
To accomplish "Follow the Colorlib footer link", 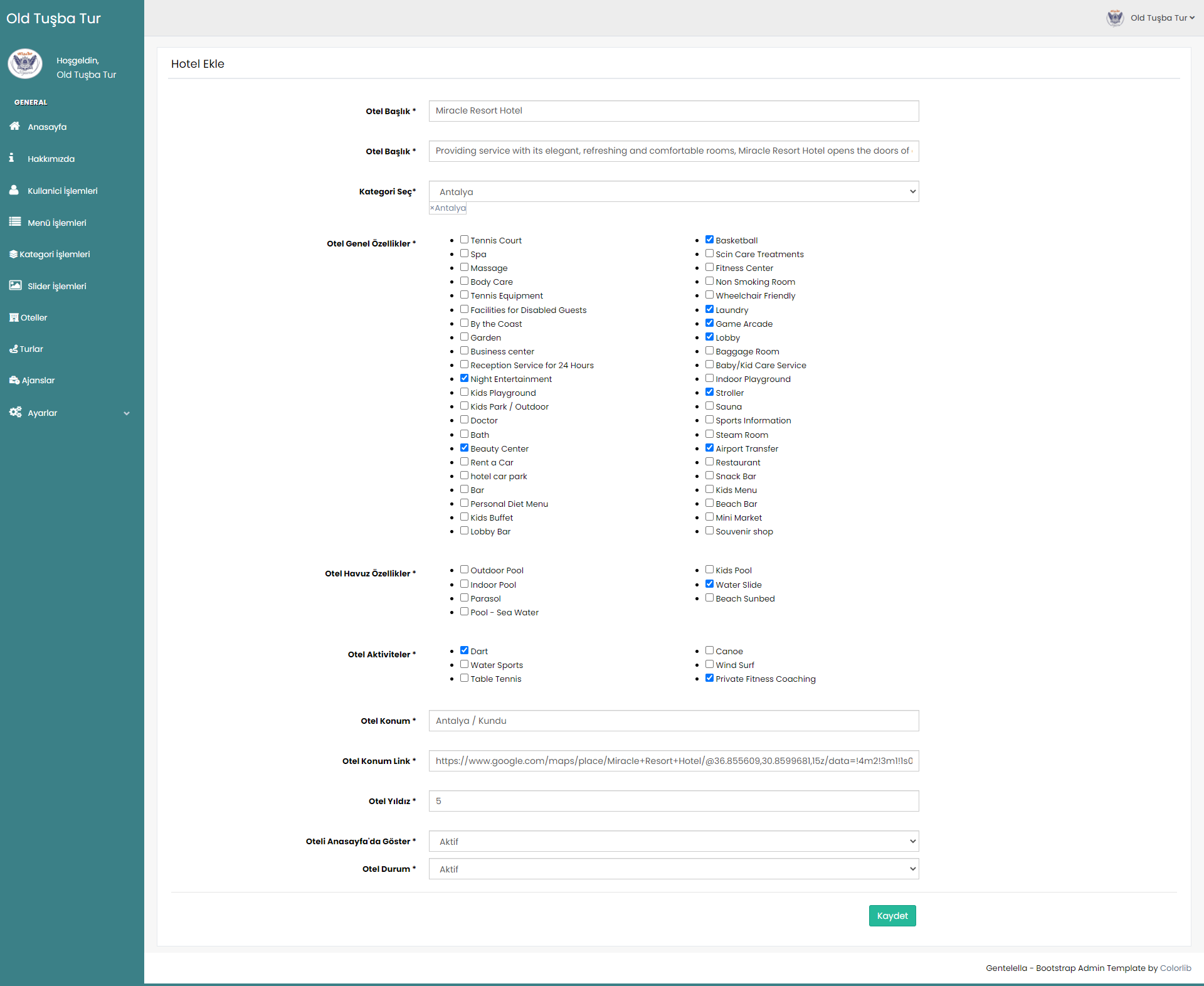I will pos(1175,968).
